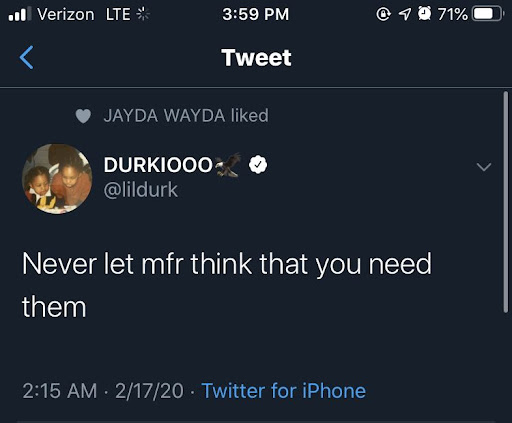This screenshot has height=423, width=512.
Task: Tap the cellular signal bars icon
Action: 20,14
